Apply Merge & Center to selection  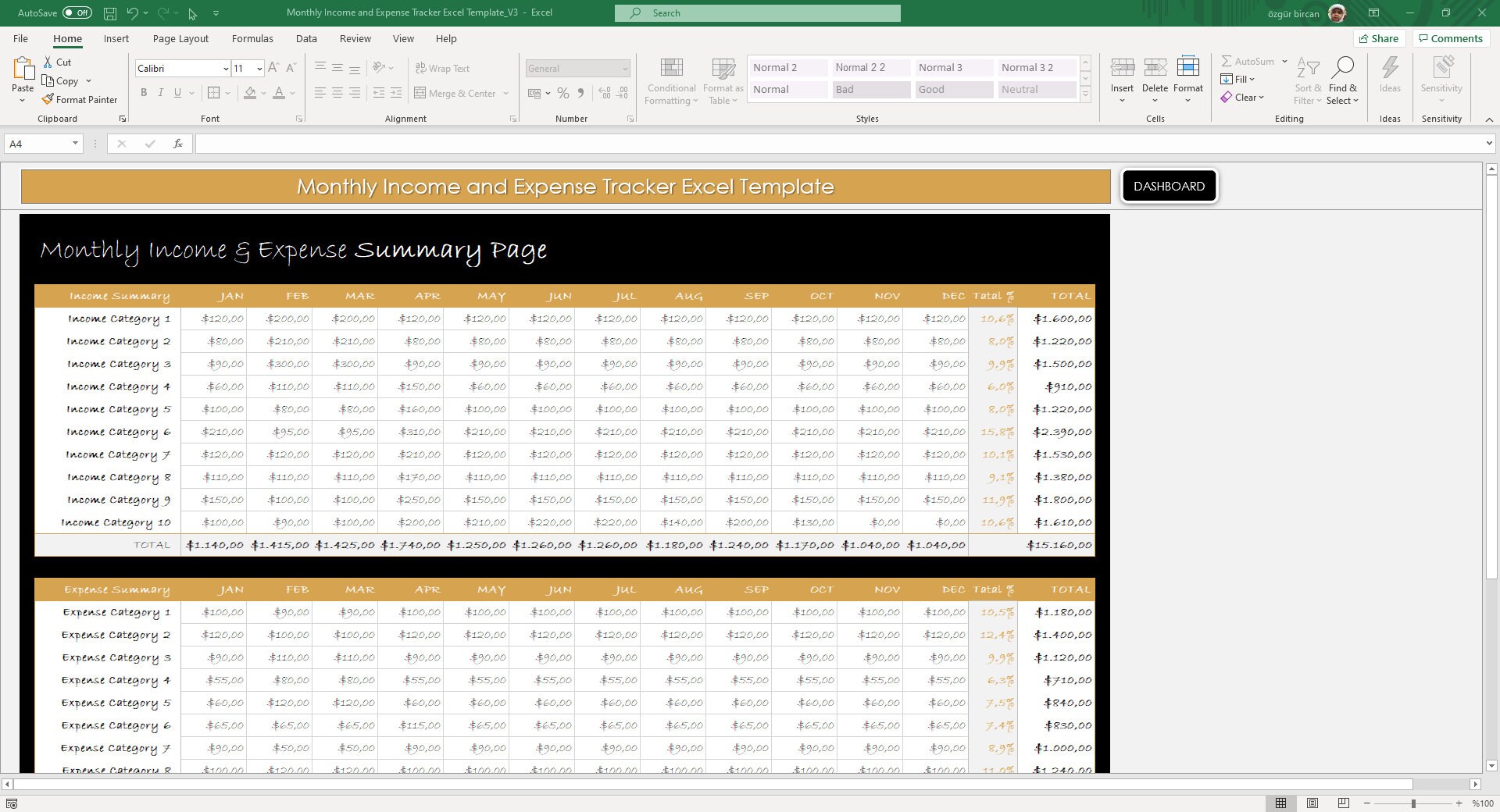(x=457, y=93)
